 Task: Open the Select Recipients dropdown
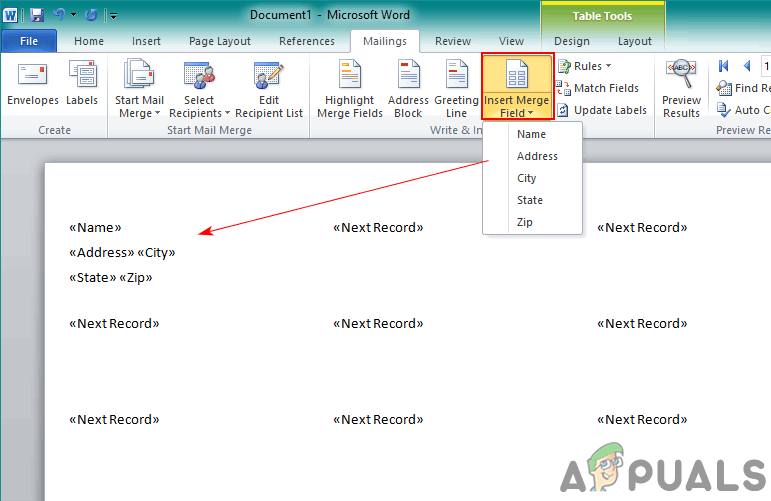(x=199, y=88)
